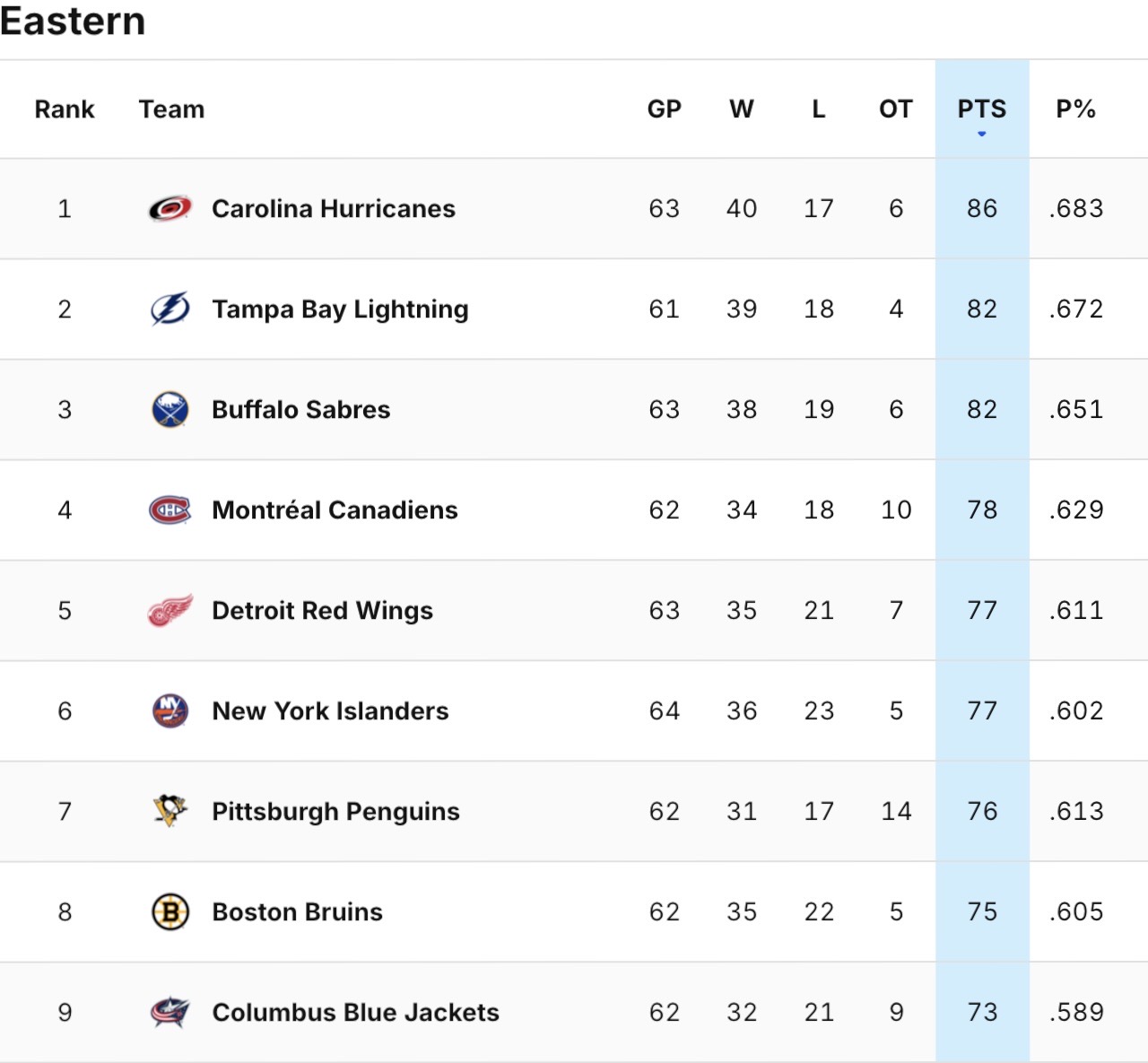Screen dimensions: 1148x1063
Task: Open the Carolina Hurricanes team link
Action: [333, 208]
